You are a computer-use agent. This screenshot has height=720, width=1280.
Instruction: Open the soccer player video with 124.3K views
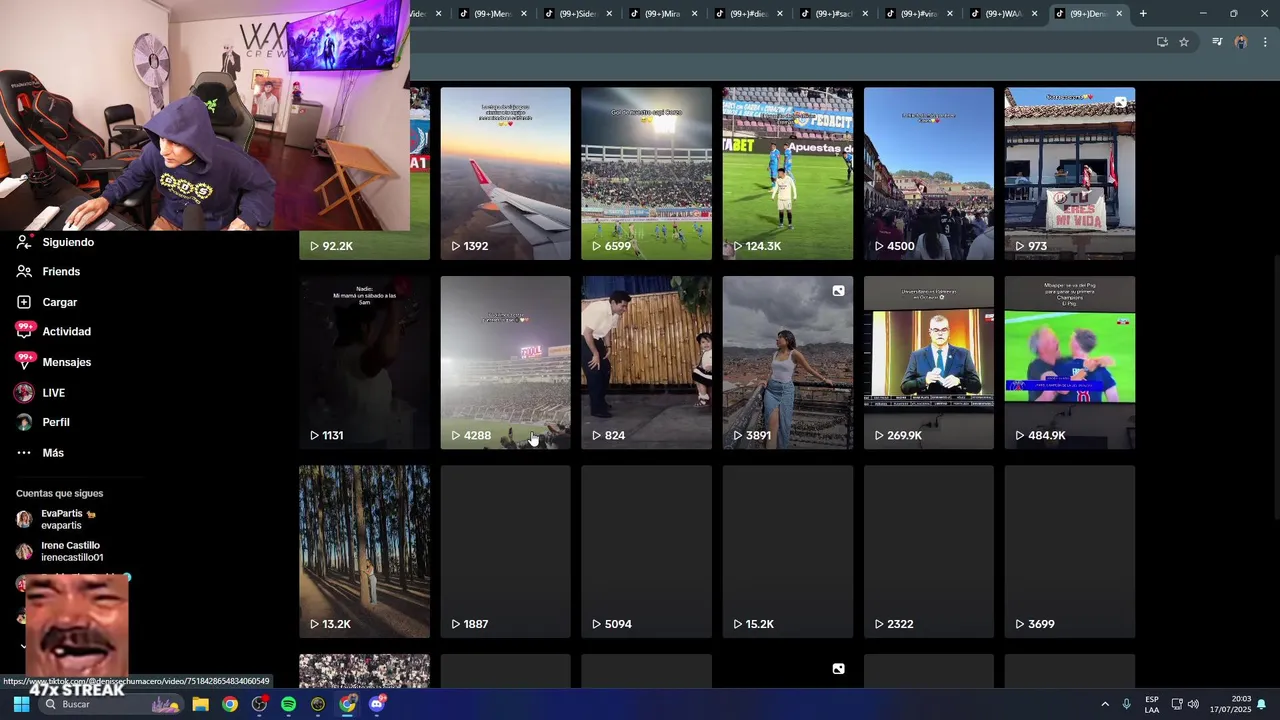(x=788, y=173)
